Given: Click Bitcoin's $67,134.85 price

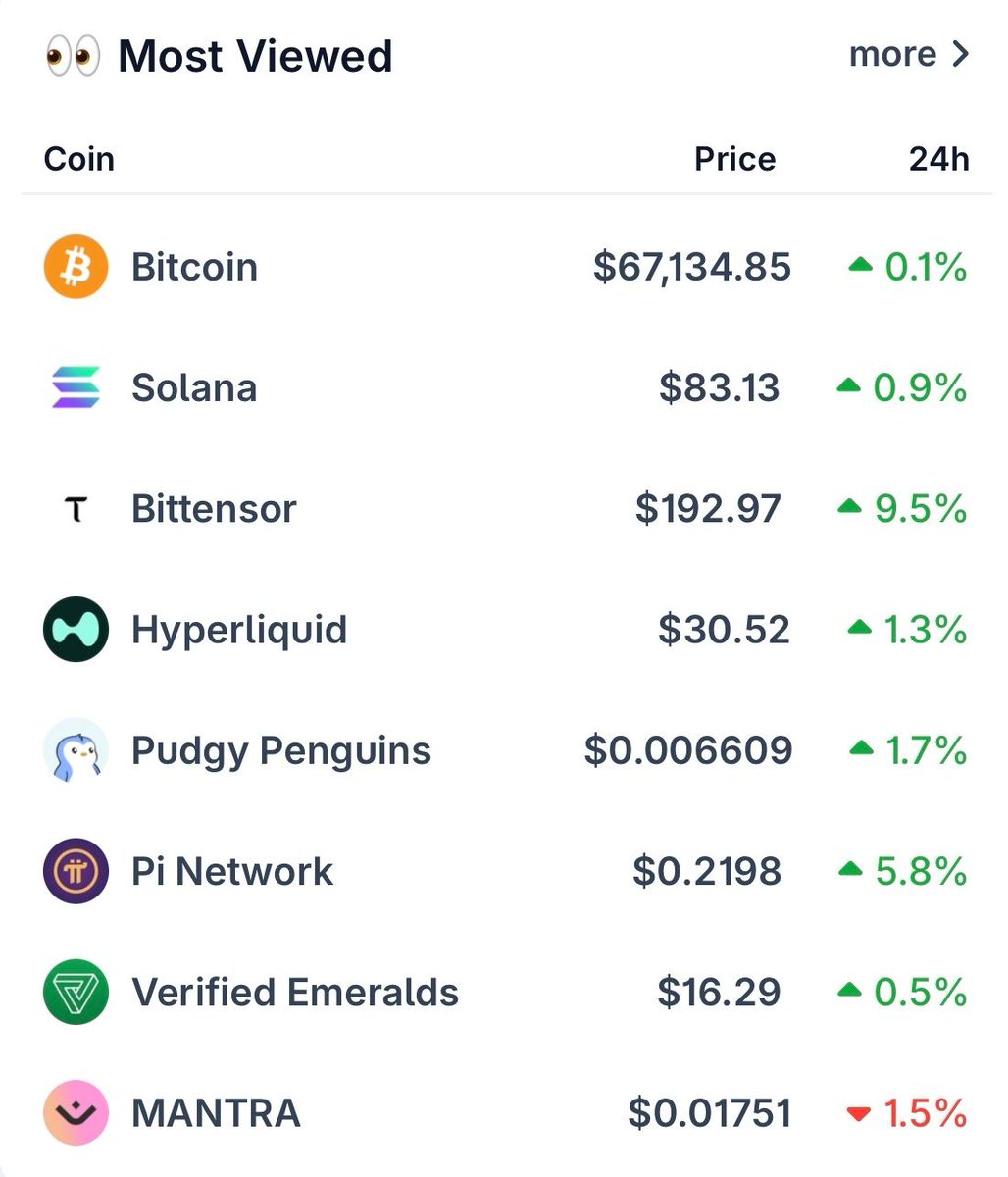Looking at the screenshot, I should coord(691,267).
